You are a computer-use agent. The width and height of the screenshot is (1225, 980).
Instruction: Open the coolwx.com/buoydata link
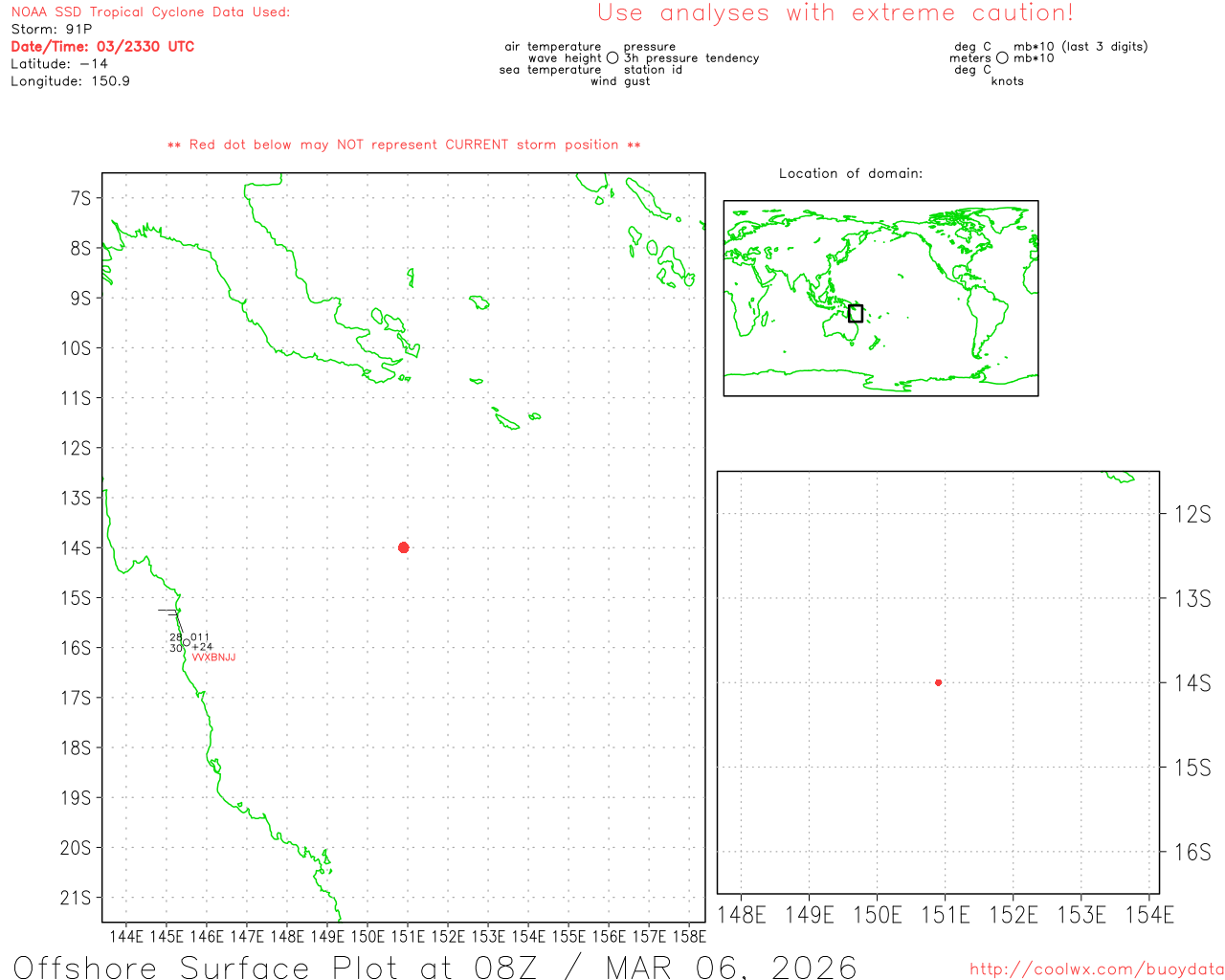point(1096,969)
